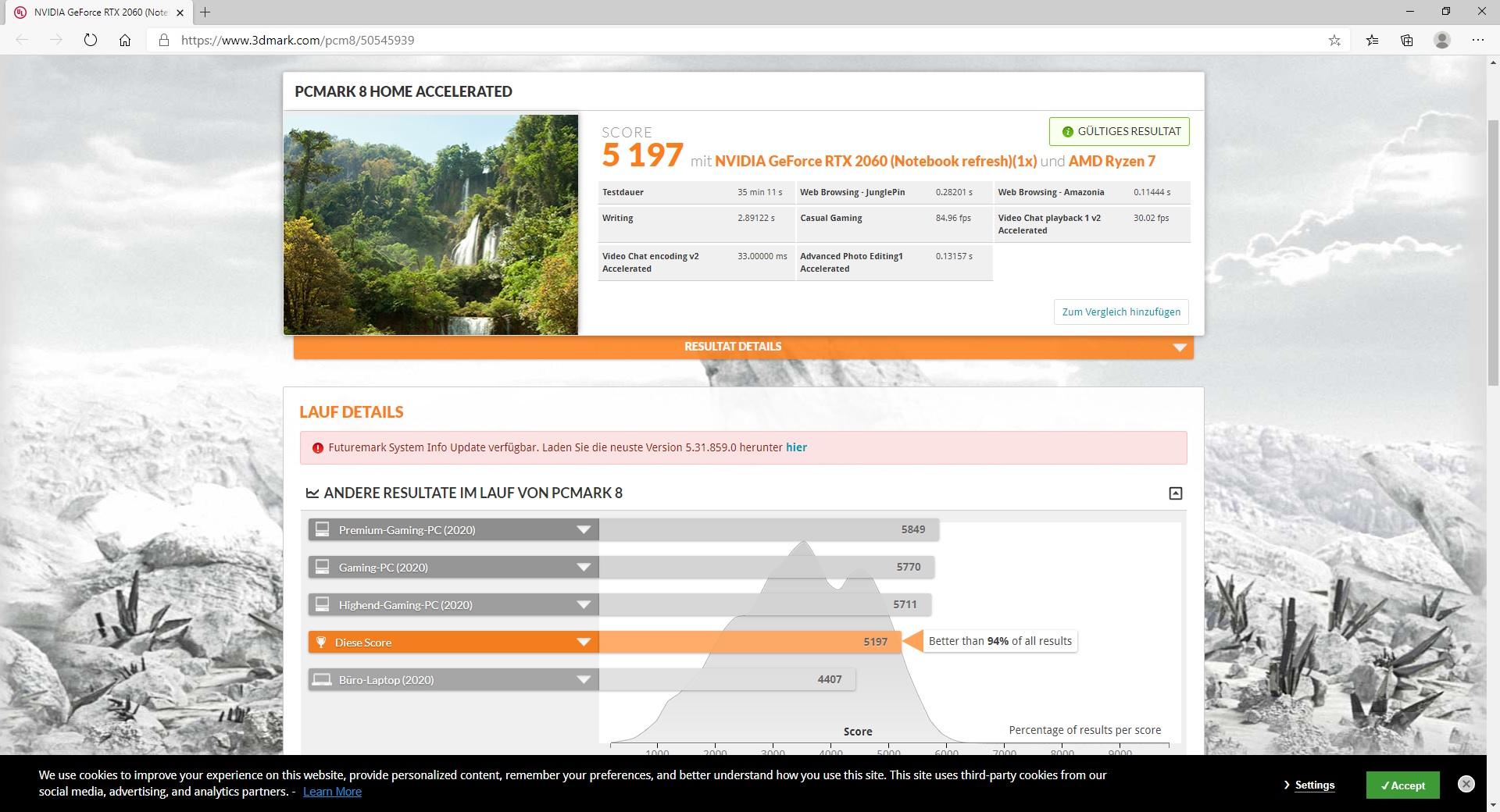Click the Lauf Details heading
Screen dimensions: 1500x812
(352, 412)
